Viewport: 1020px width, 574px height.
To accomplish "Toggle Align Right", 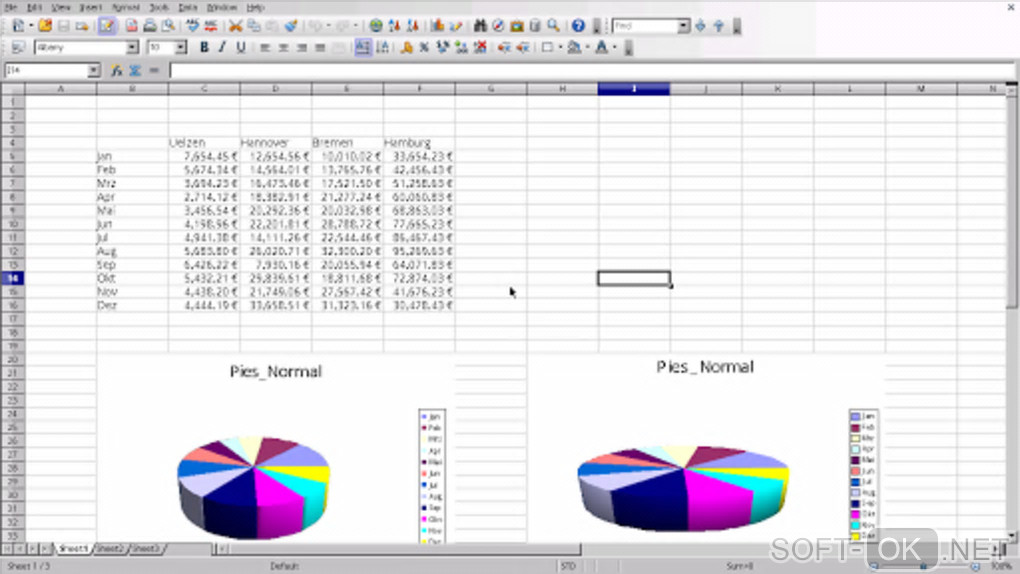I will tap(301, 48).
